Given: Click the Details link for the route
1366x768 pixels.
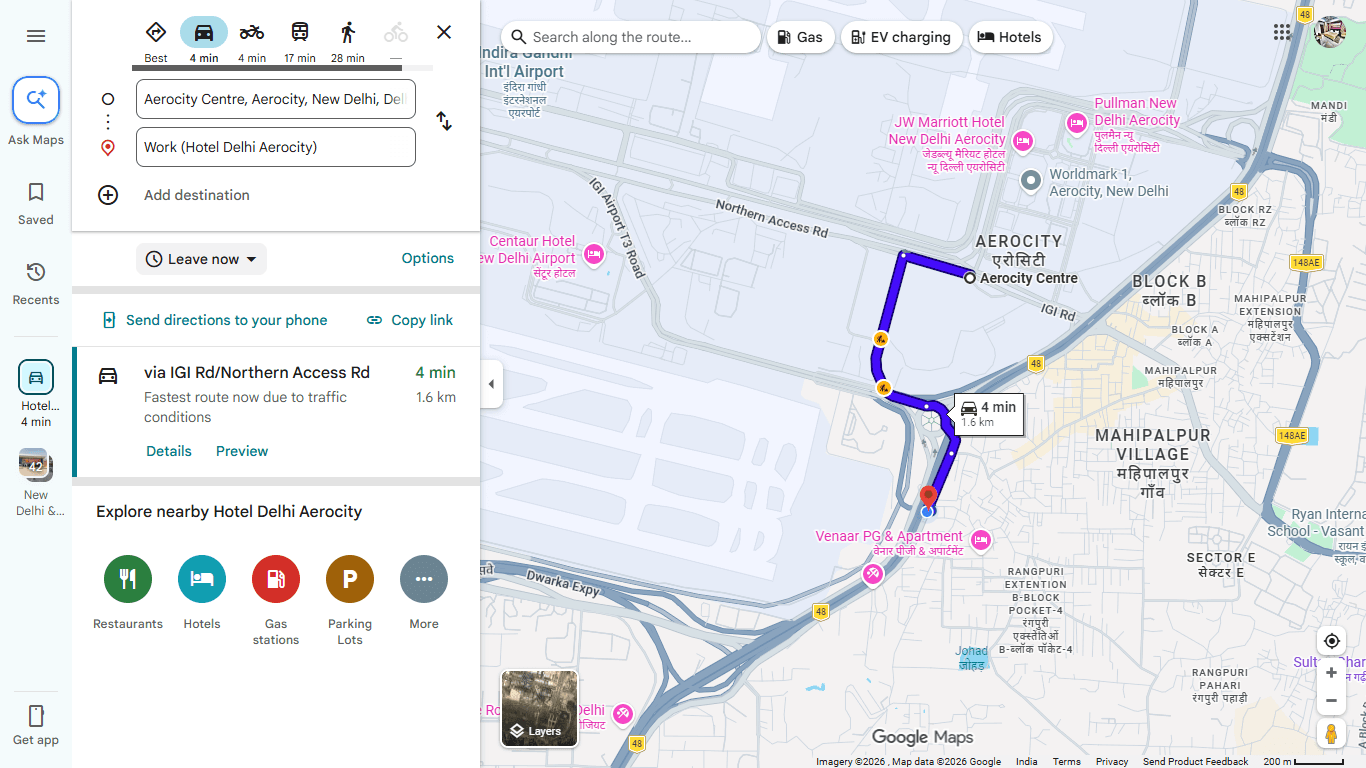Looking at the screenshot, I should 169,451.
